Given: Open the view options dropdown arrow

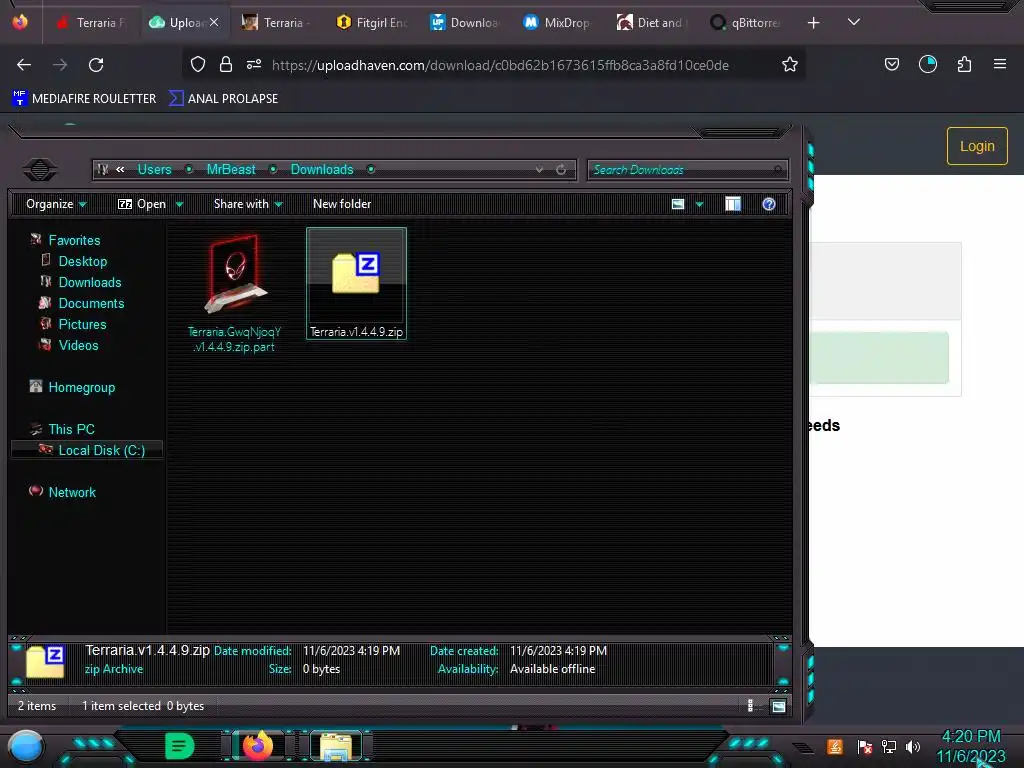Looking at the screenshot, I should pyautogui.click(x=699, y=204).
